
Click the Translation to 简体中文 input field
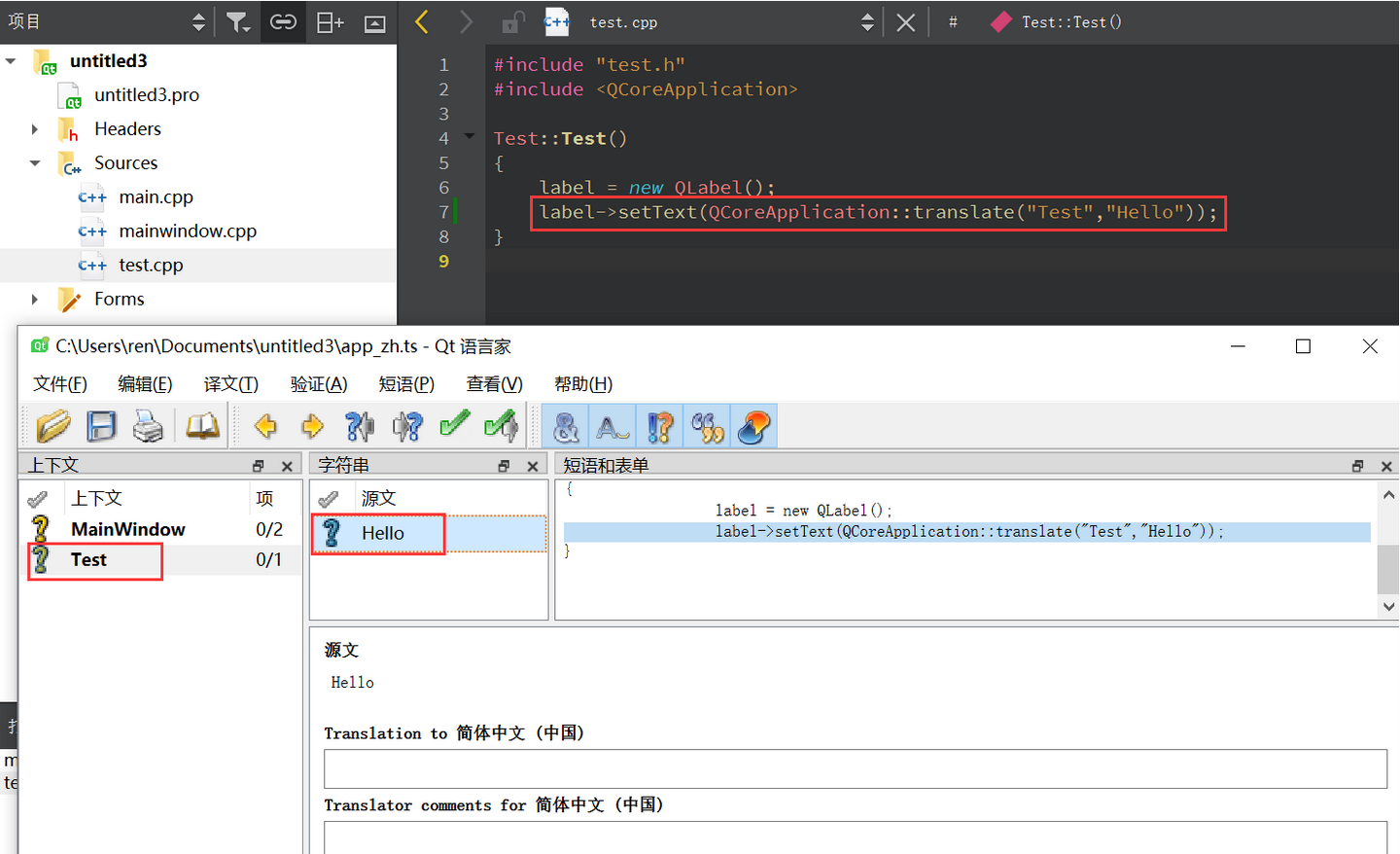tap(856, 768)
